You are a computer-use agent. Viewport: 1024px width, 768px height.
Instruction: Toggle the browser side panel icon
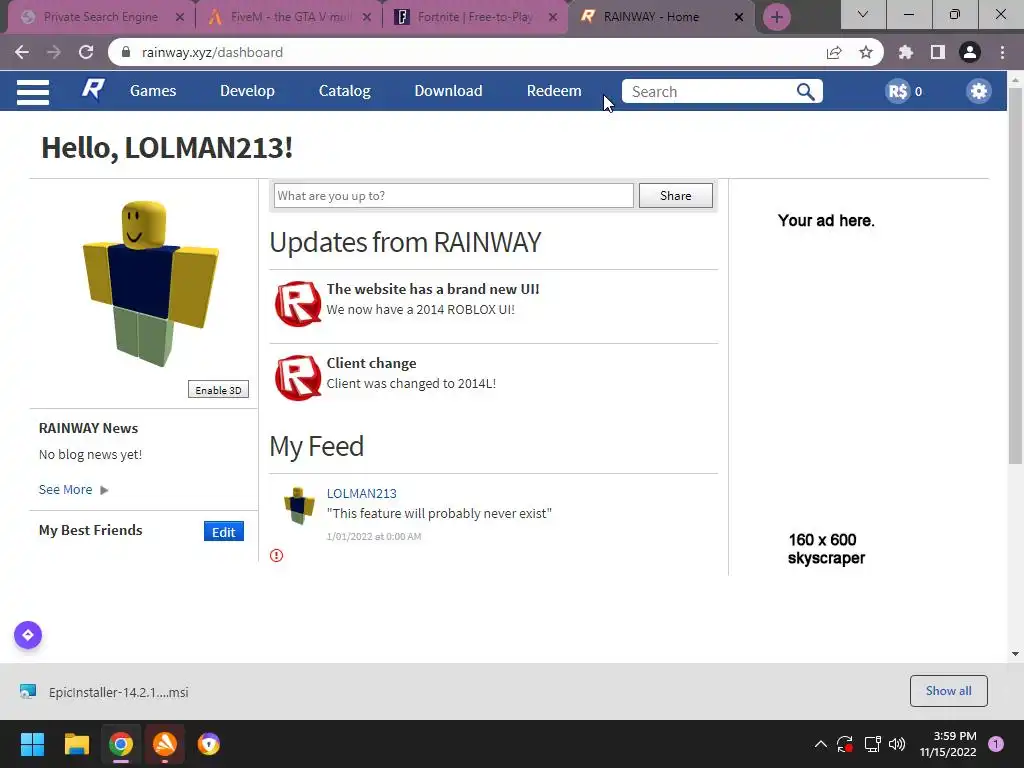(x=938, y=52)
